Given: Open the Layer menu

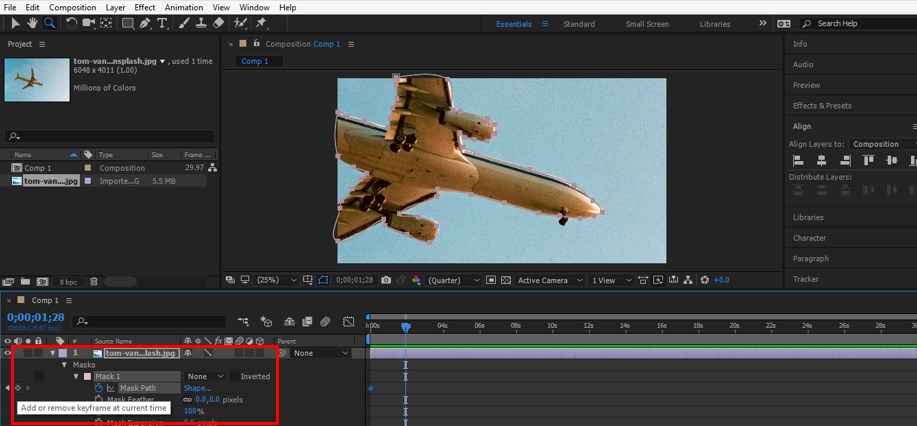Looking at the screenshot, I should point(115,8).
